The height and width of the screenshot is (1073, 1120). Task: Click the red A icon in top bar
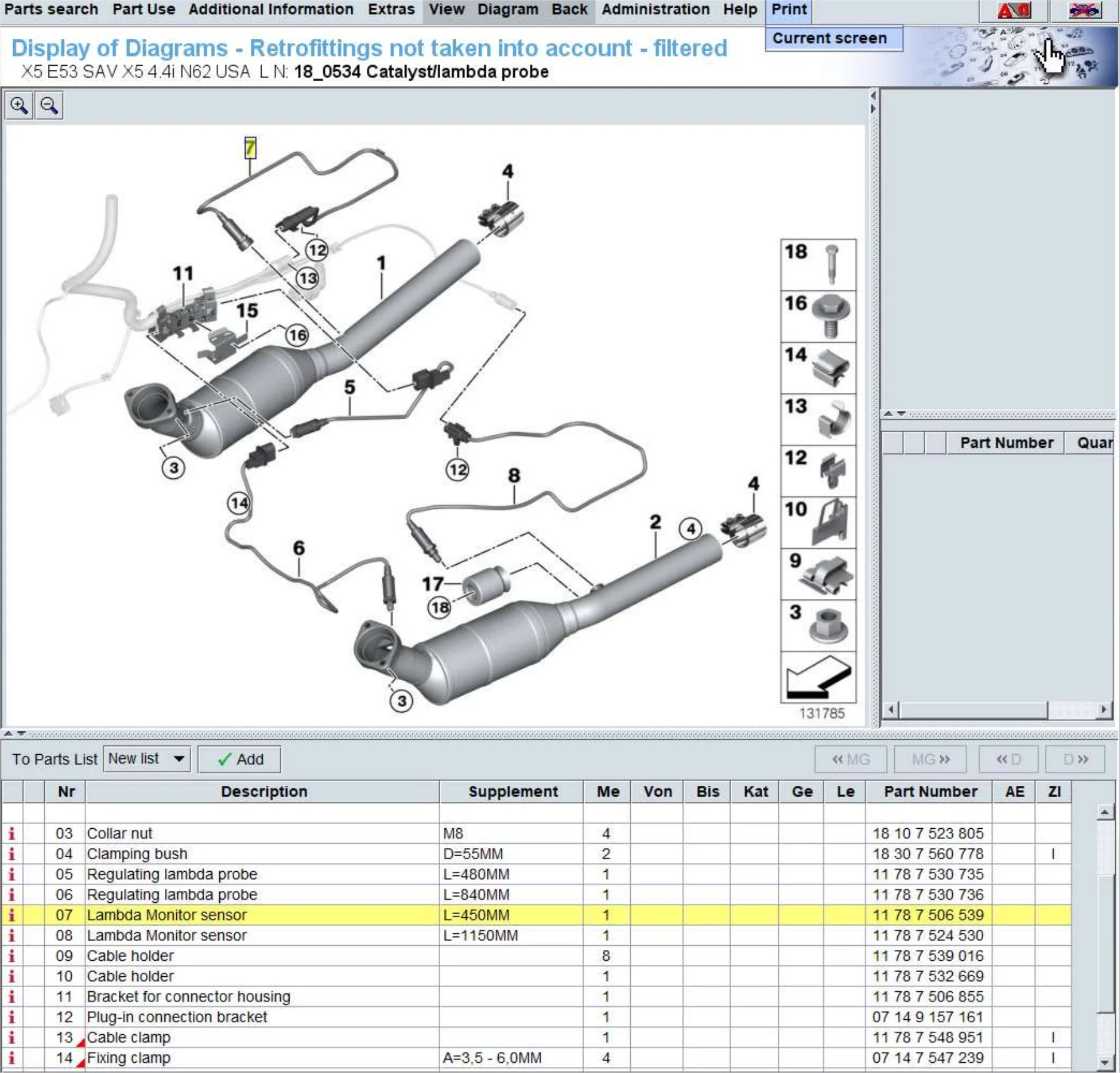pyautogui.click(x=1014, y=10)
